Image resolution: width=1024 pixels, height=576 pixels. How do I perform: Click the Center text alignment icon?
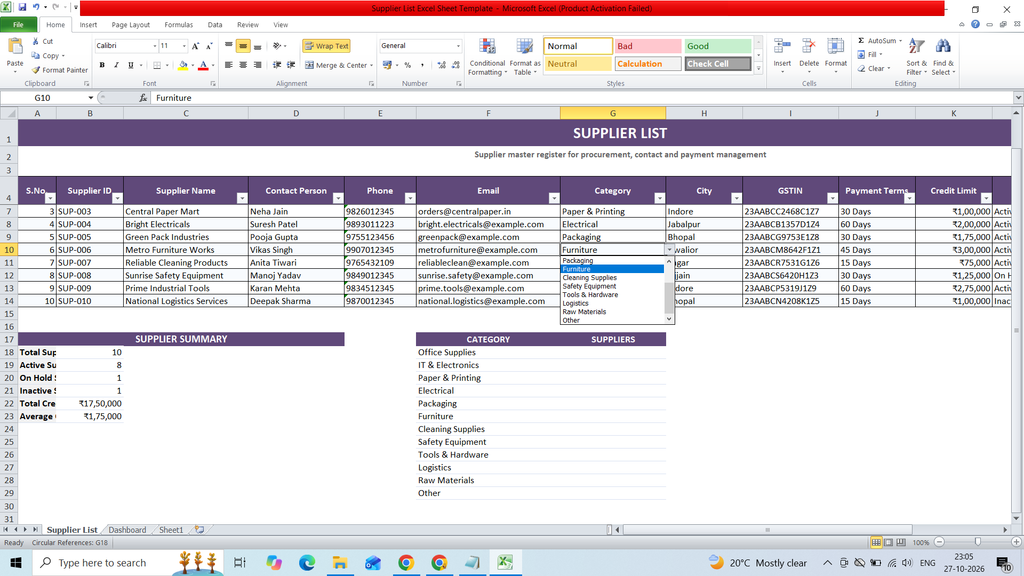243,65
